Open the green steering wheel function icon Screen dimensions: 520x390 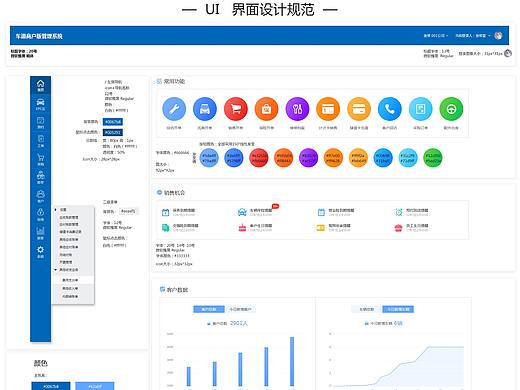coord(451,109)
